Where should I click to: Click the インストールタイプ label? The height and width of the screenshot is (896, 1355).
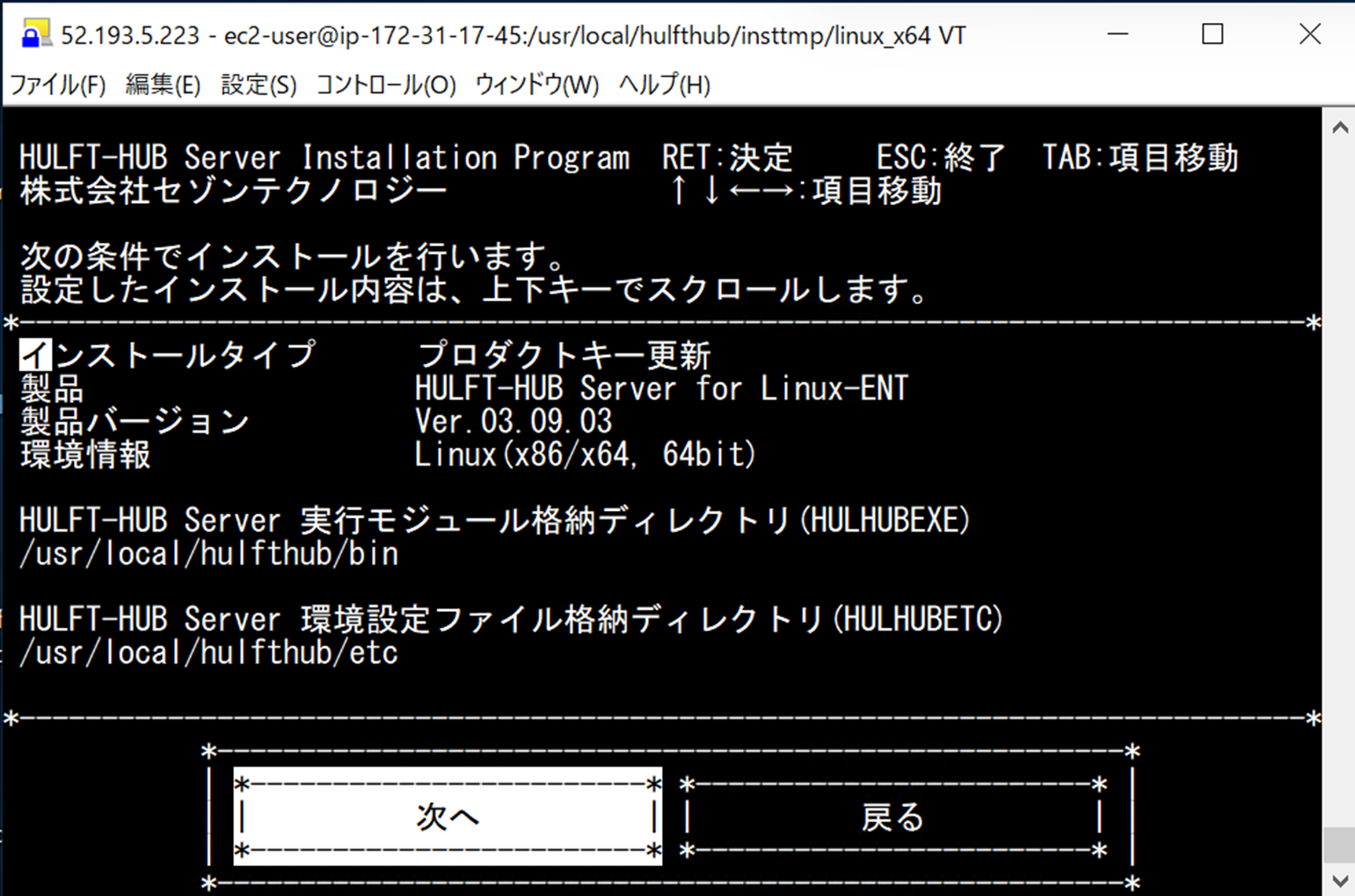tap(167, 355)
